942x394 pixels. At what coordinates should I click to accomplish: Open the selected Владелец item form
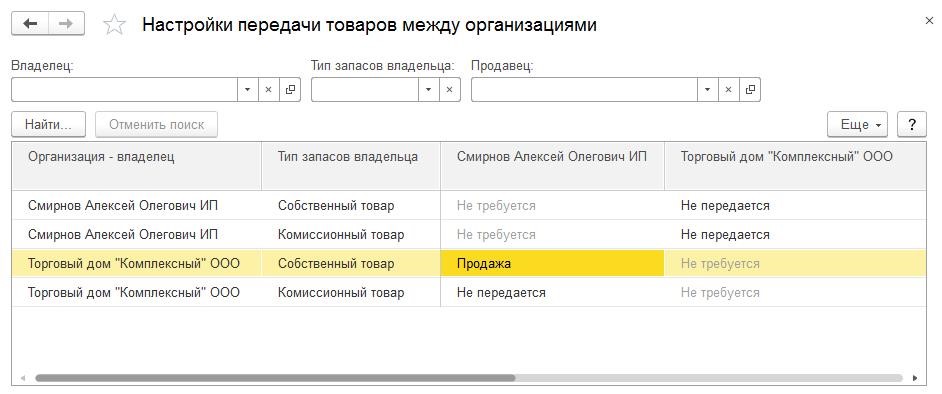290,89
